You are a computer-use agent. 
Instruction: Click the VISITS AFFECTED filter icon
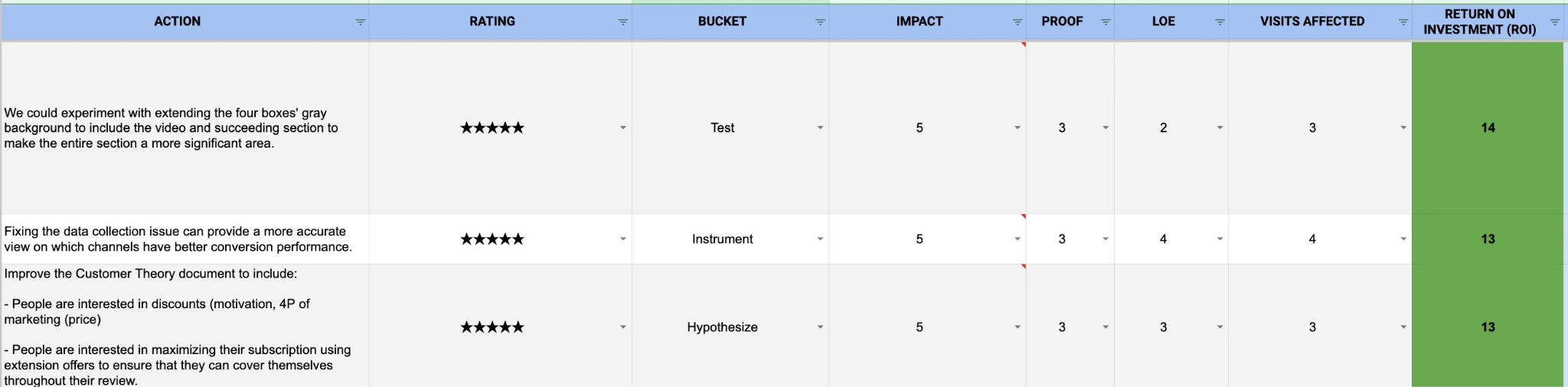(1403, 22)
